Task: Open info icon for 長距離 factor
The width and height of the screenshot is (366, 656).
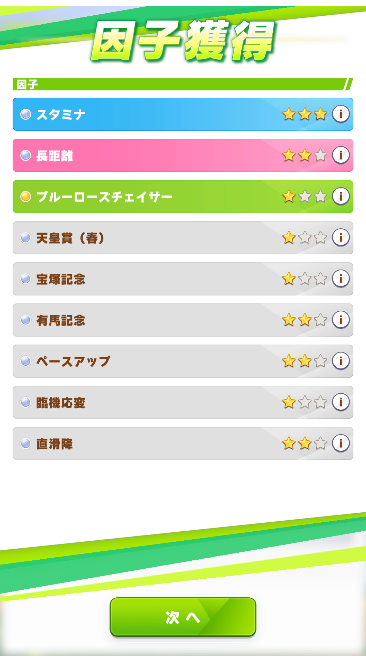Action: 341,155
